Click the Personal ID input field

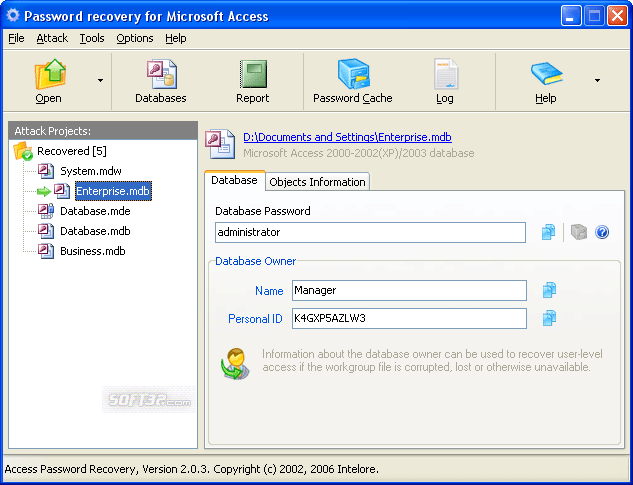pos(409,318)
